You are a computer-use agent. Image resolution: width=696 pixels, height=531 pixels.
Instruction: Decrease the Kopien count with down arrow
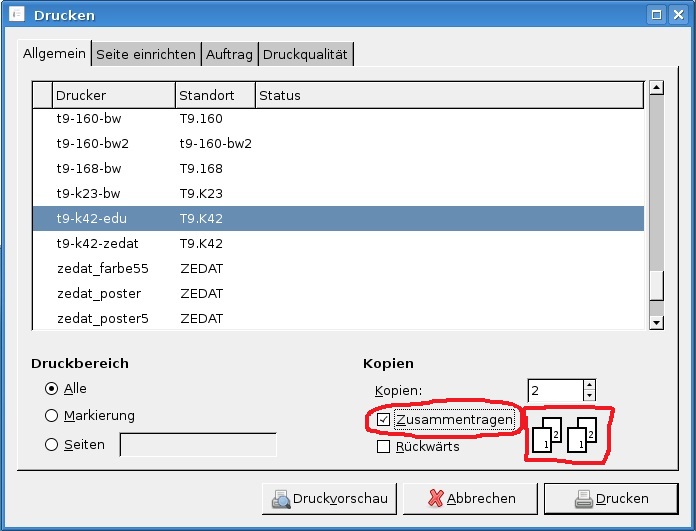(x=589, y=396)
